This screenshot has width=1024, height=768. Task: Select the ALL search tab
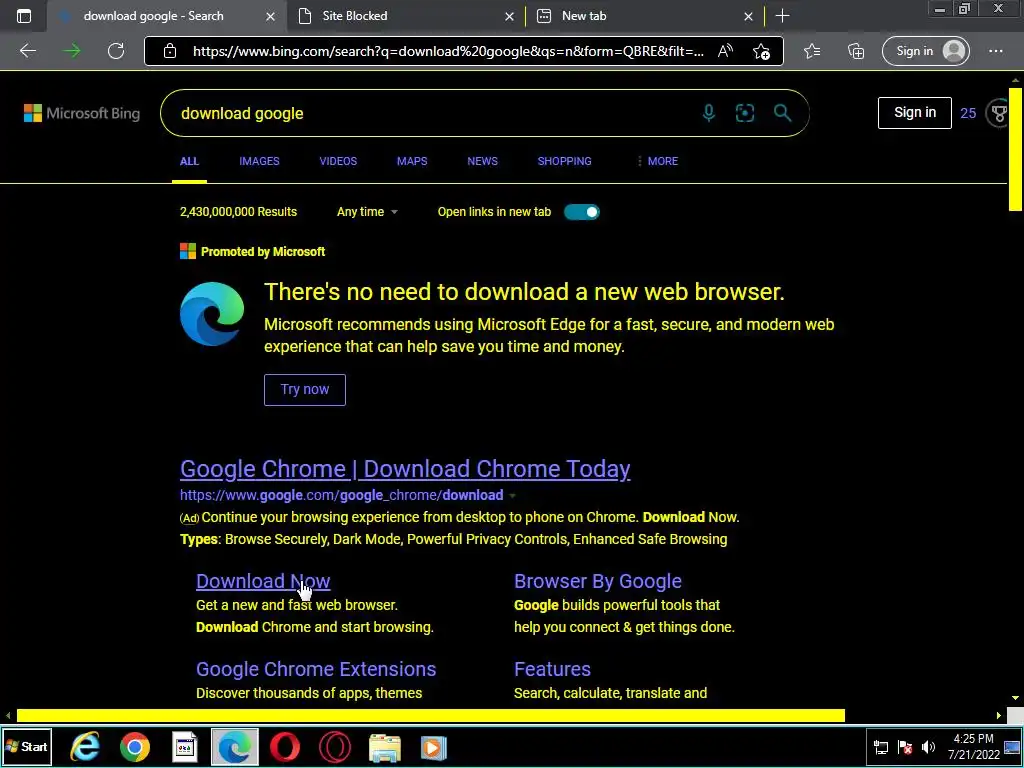[189, 161]
